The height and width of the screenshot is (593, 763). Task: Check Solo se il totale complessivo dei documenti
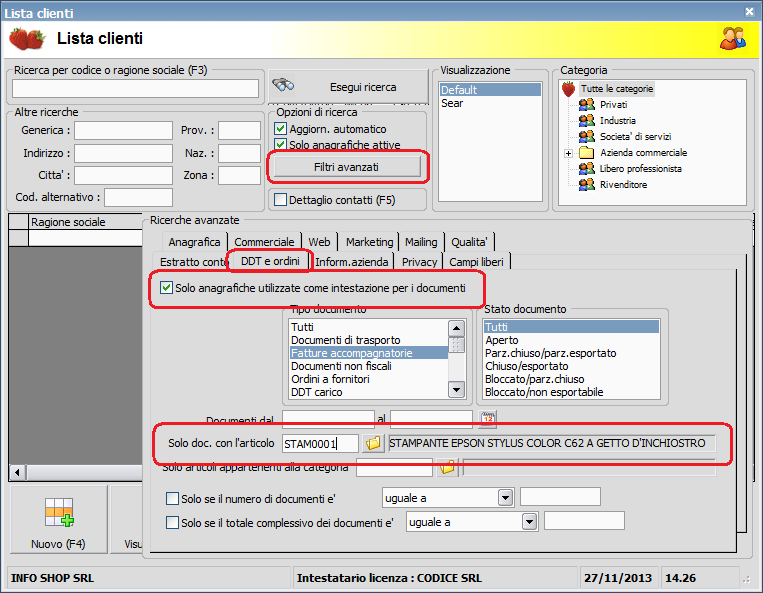point(172,522)
